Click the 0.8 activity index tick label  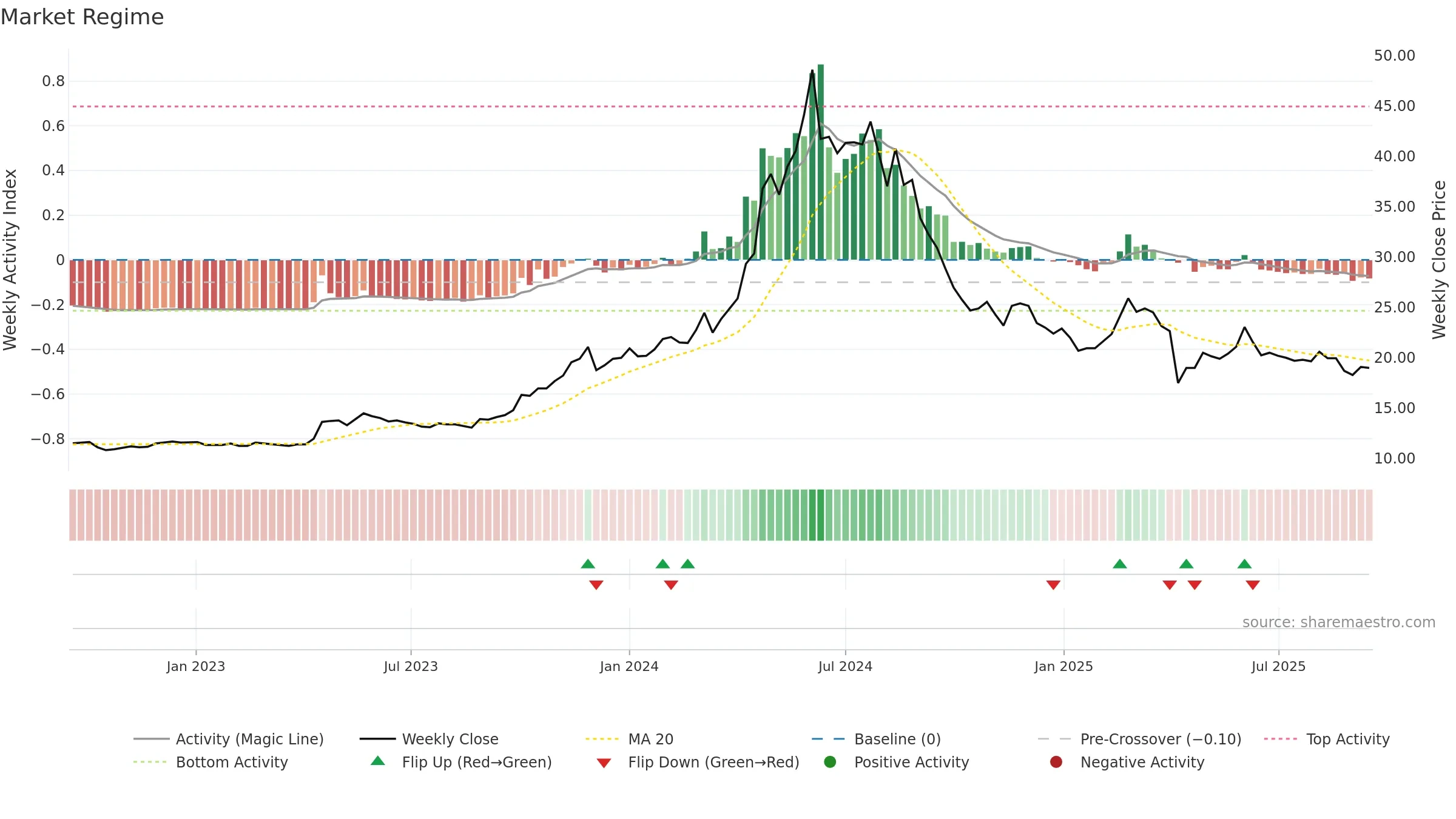pyautogui.click(x=53, y=81)
